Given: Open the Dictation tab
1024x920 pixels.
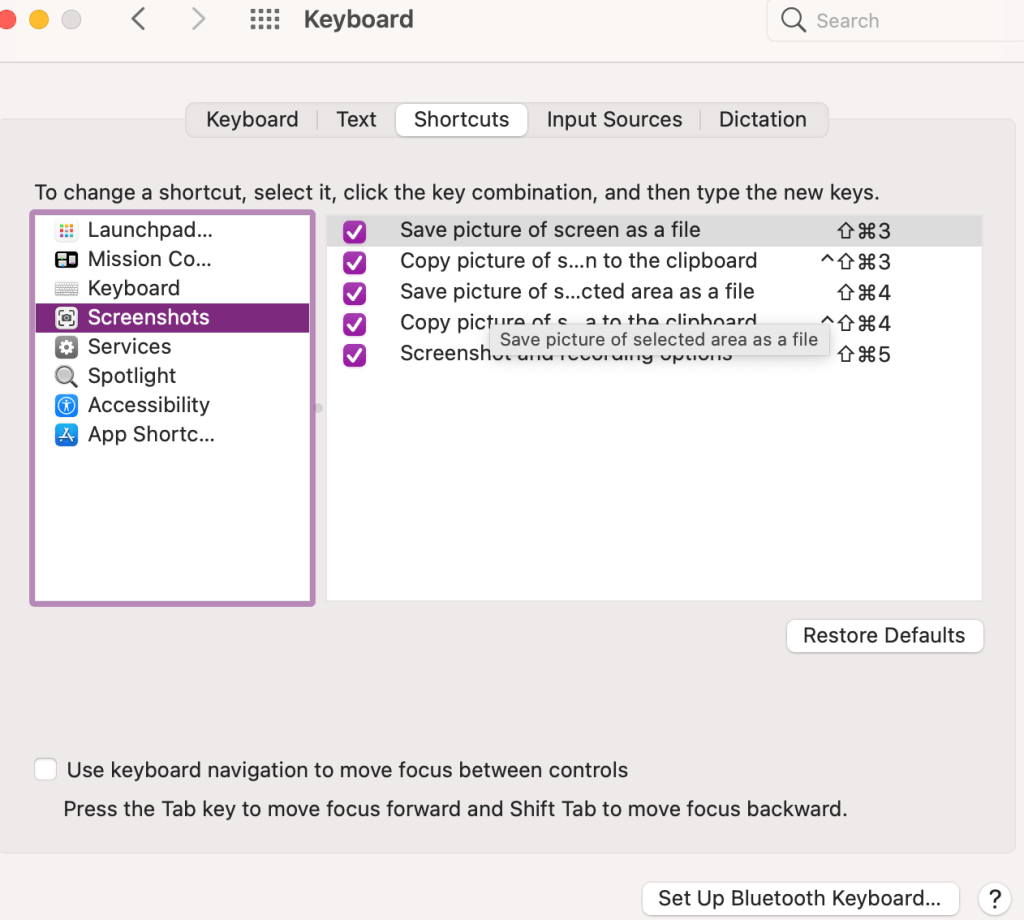Looking at the screenshot, I should [x=762, y=120].
